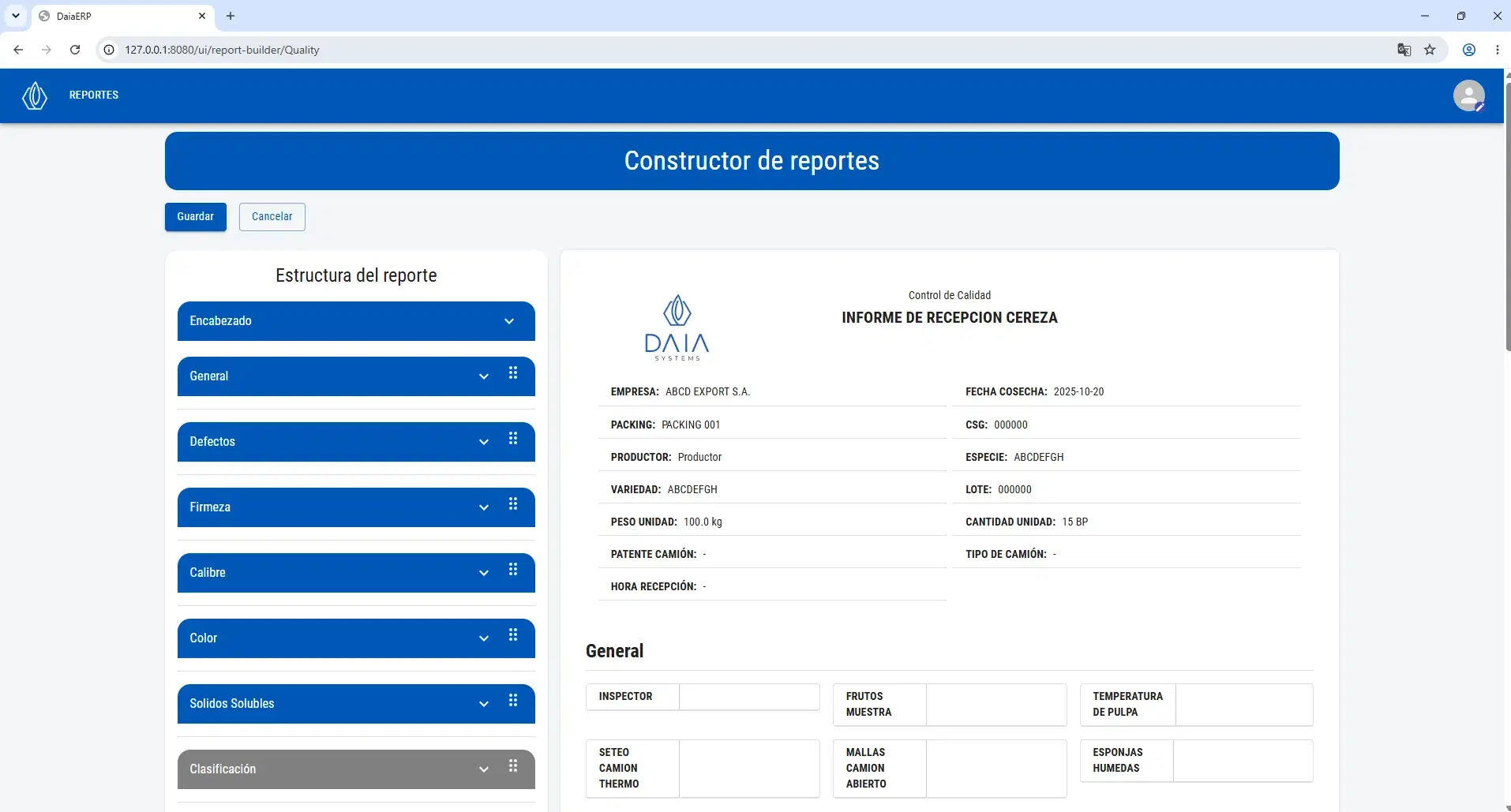This screenshot has height=812, width=1511.
Task: Click the drag handle on Calibre section
Action: click(x=513, y=570)
